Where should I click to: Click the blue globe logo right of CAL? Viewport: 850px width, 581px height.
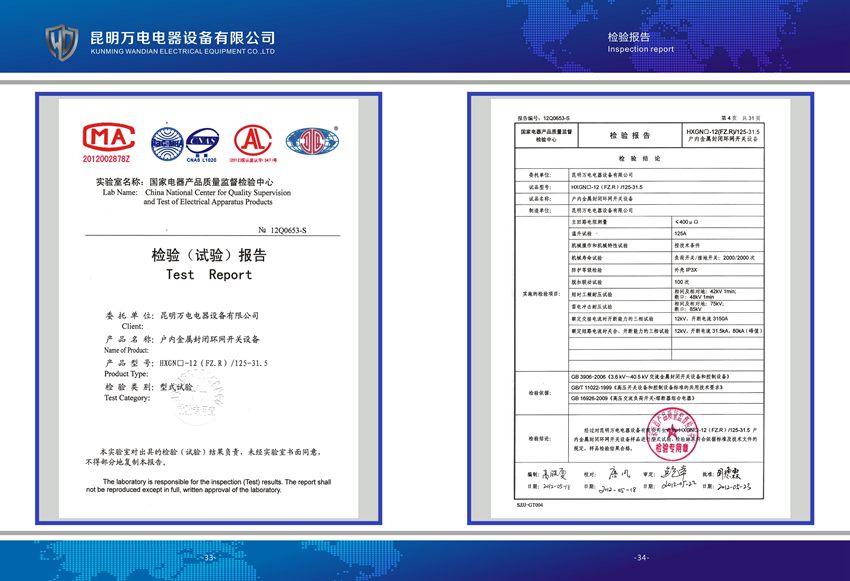pos(312,141)
